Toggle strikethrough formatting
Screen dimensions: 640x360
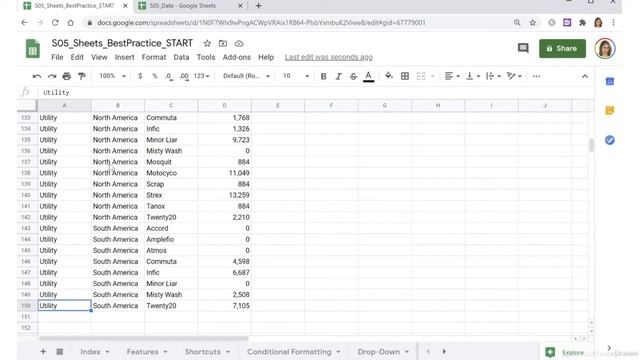(353, 76)
